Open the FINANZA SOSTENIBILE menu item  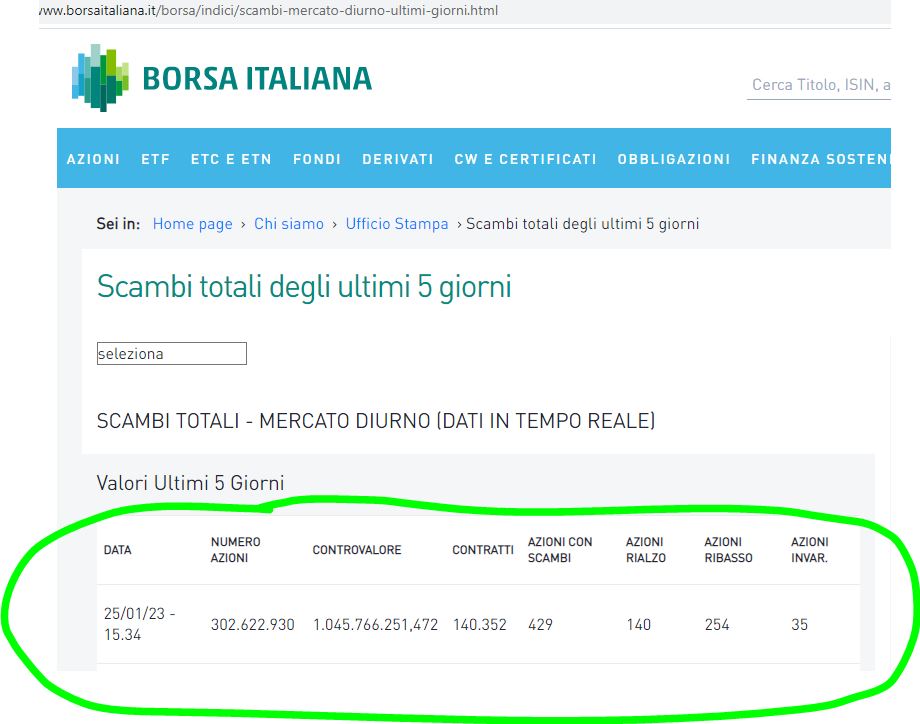coord(820,159)
